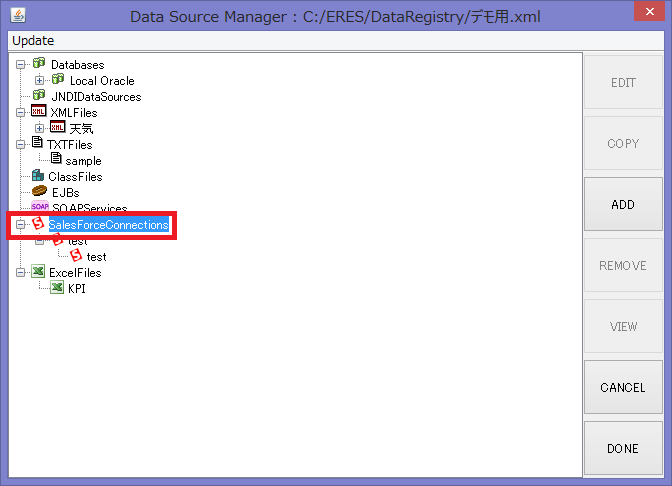Screen dimensions: 672x486
Task: Click the ADD button
Action: [x=623, y=204]
